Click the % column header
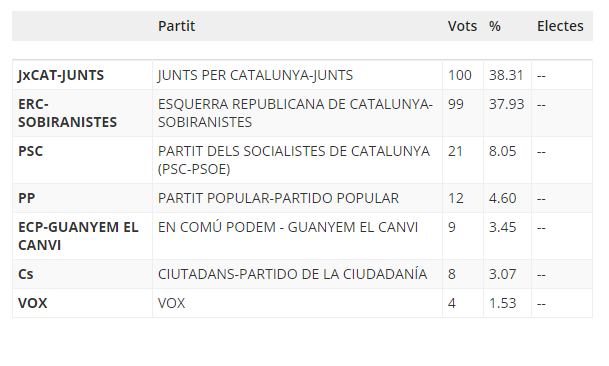The width and height of the screenshot is (609, 366). click(x=494, y=26)
